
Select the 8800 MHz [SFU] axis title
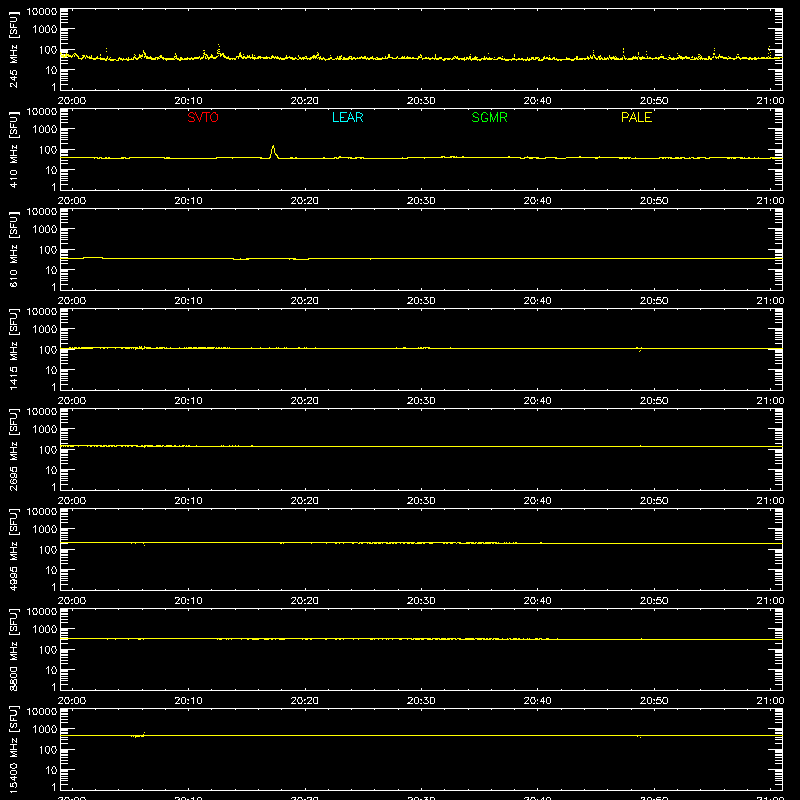[x=14, y=650]
